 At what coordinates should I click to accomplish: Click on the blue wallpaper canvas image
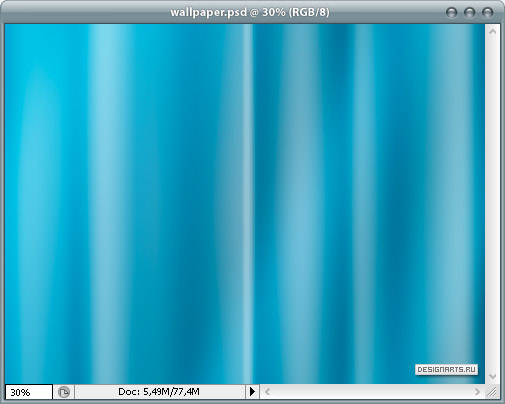[245, 204]
